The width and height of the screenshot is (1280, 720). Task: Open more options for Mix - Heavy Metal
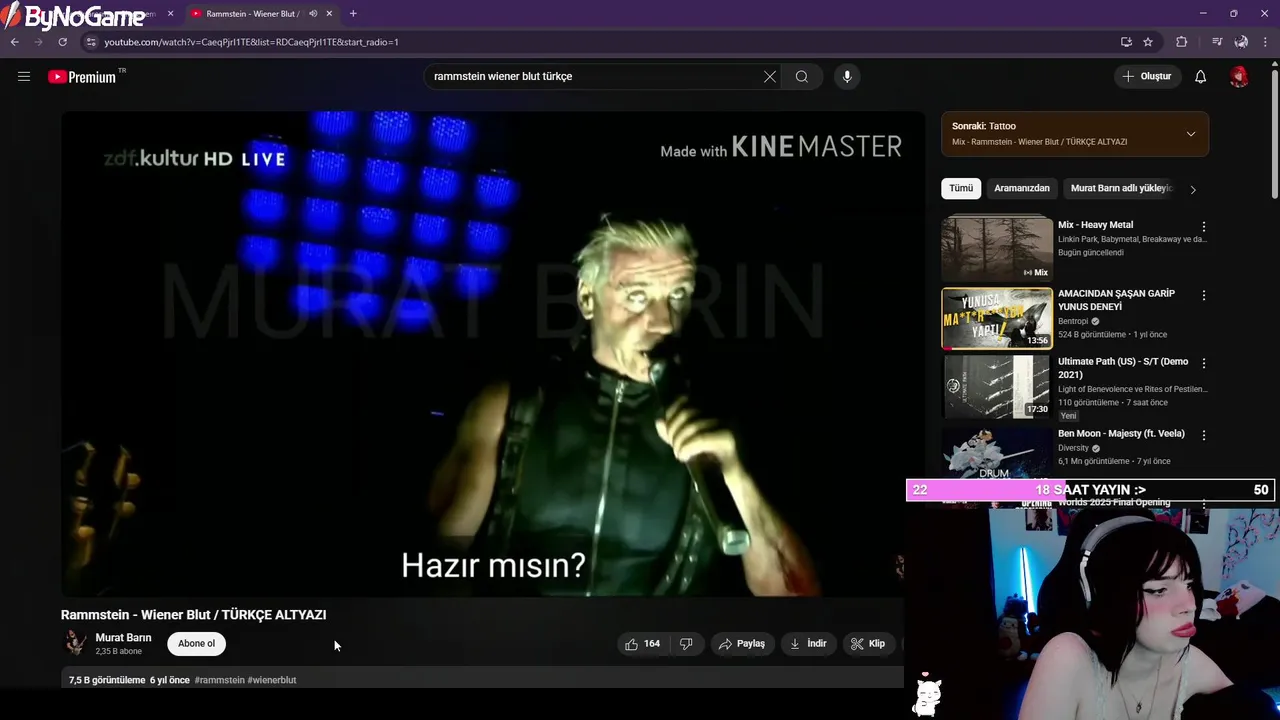tap(1204, 227)
